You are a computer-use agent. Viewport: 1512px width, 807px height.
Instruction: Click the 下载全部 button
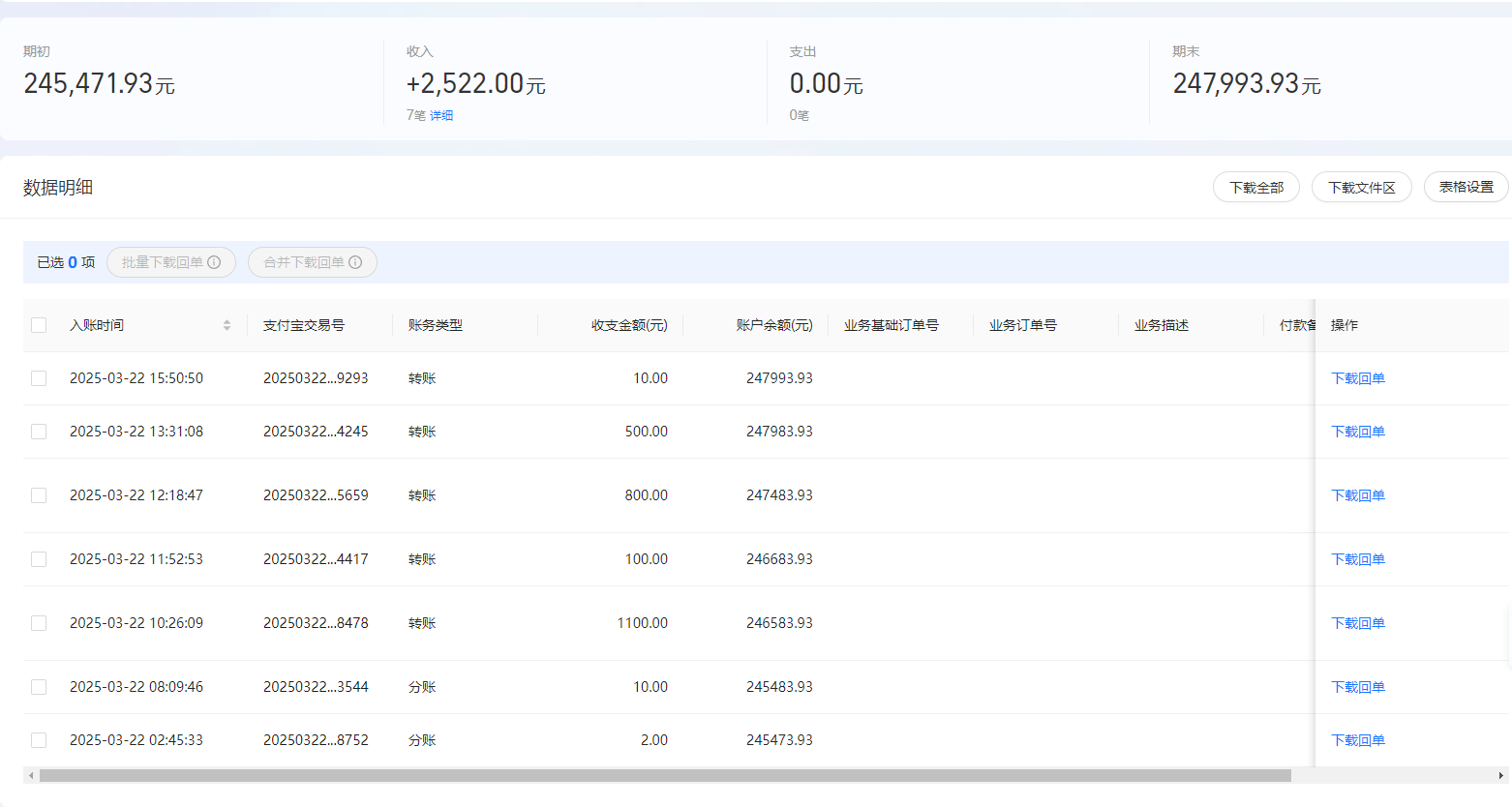[1256, 188]
